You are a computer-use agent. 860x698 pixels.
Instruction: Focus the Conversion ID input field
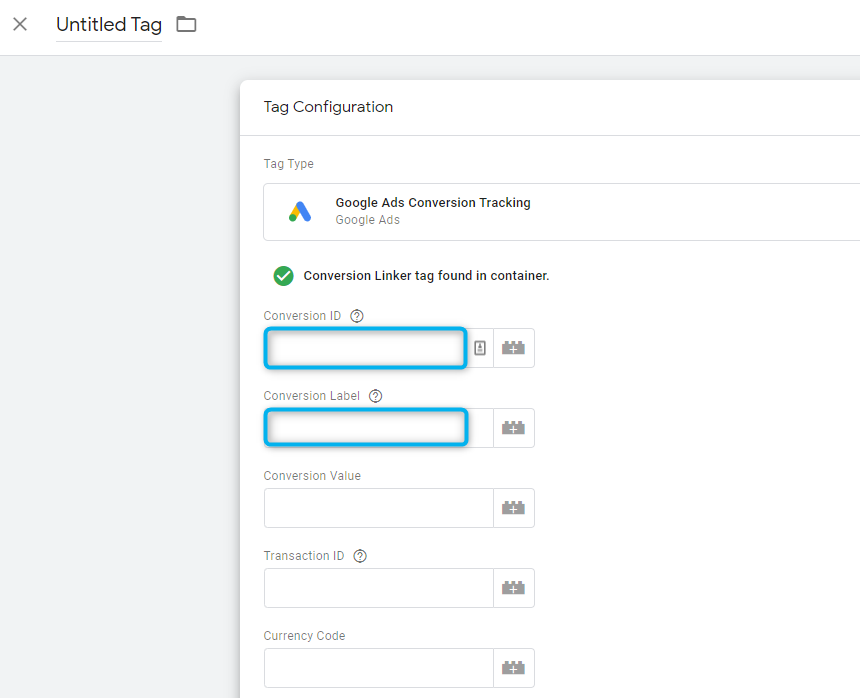[x=366, y=348]
